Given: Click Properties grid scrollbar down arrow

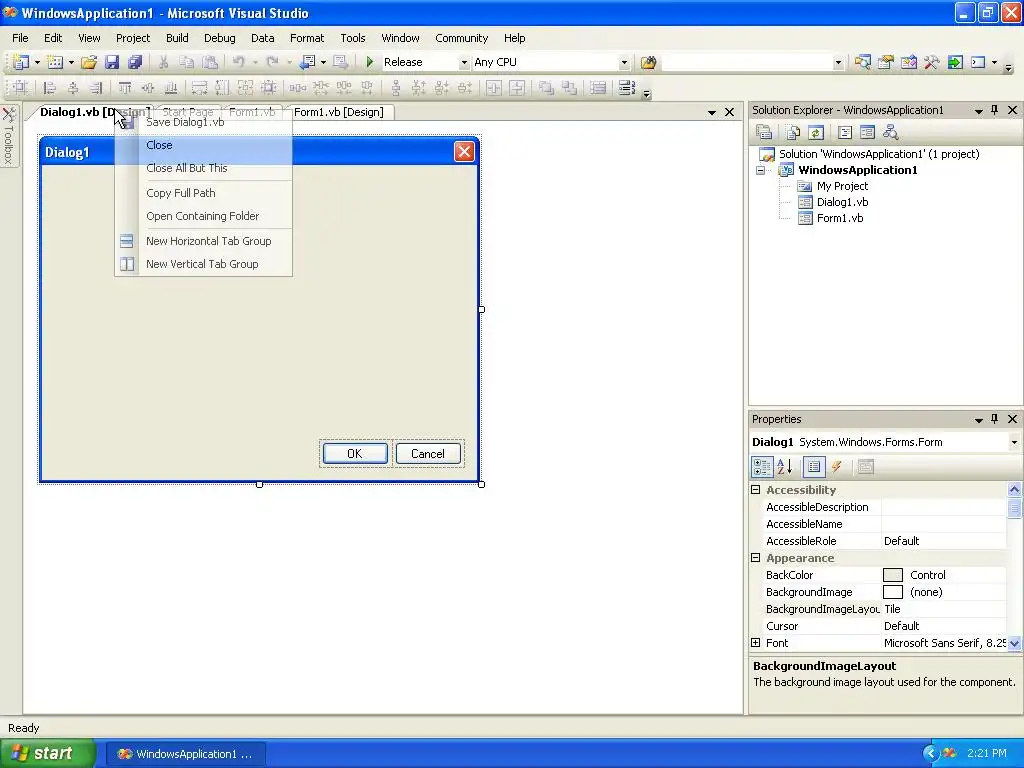Looking at the screenshot, I should [x=1014, y=643].
